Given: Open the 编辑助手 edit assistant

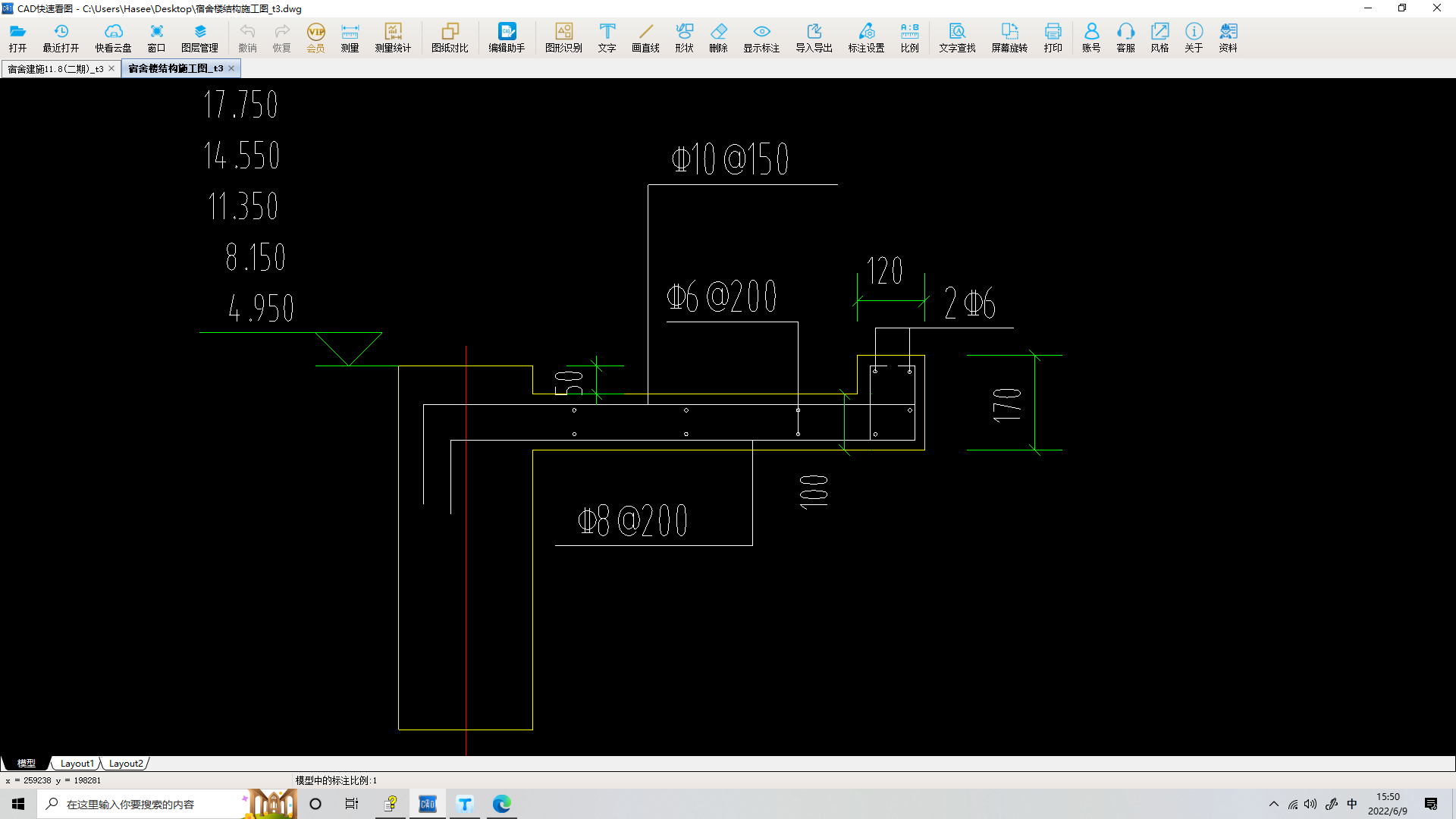Looking at the screenshot, I should [507, 37].
